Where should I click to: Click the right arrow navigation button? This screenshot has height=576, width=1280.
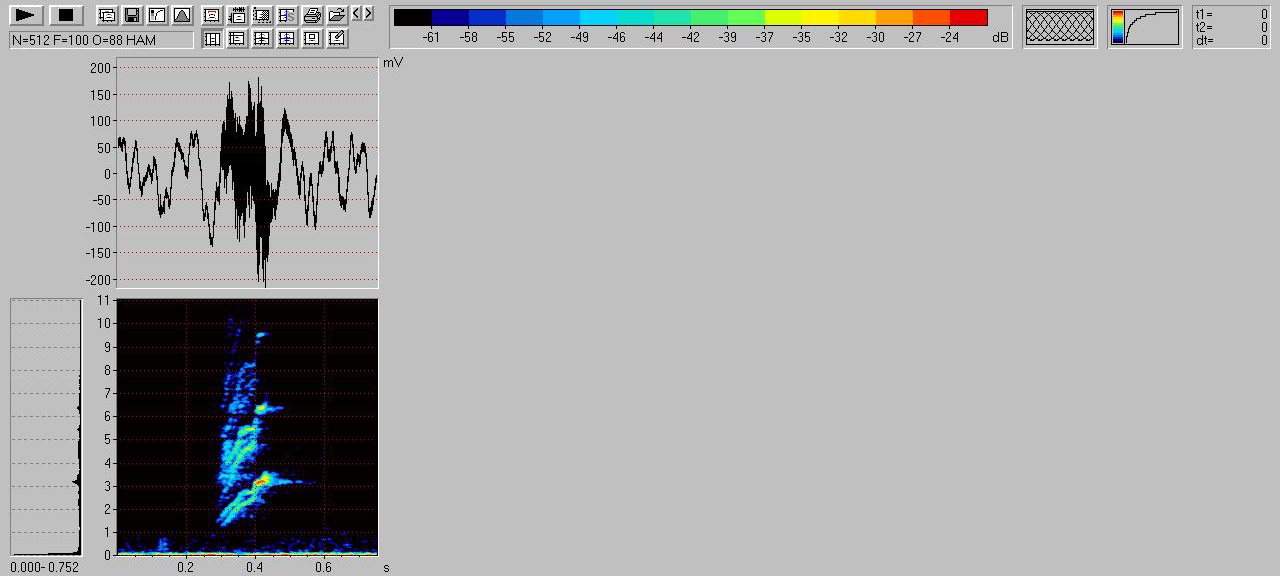[368, 14]
